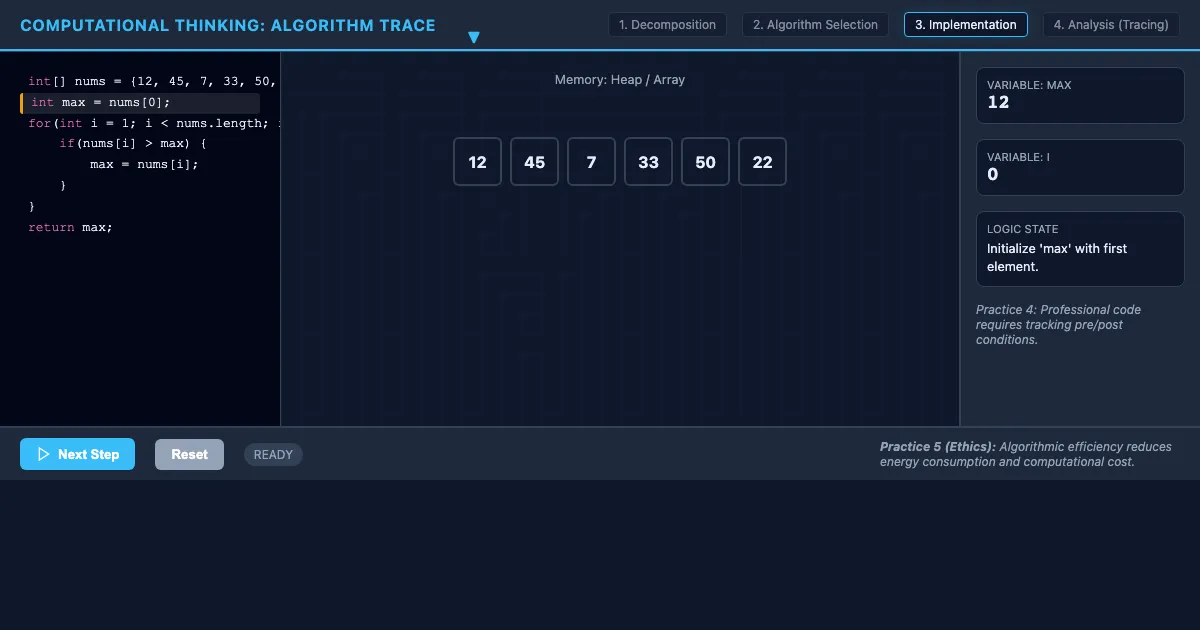Select array cell containing 33
This screenshot has height=630, width=1200.
coord(648,162)
